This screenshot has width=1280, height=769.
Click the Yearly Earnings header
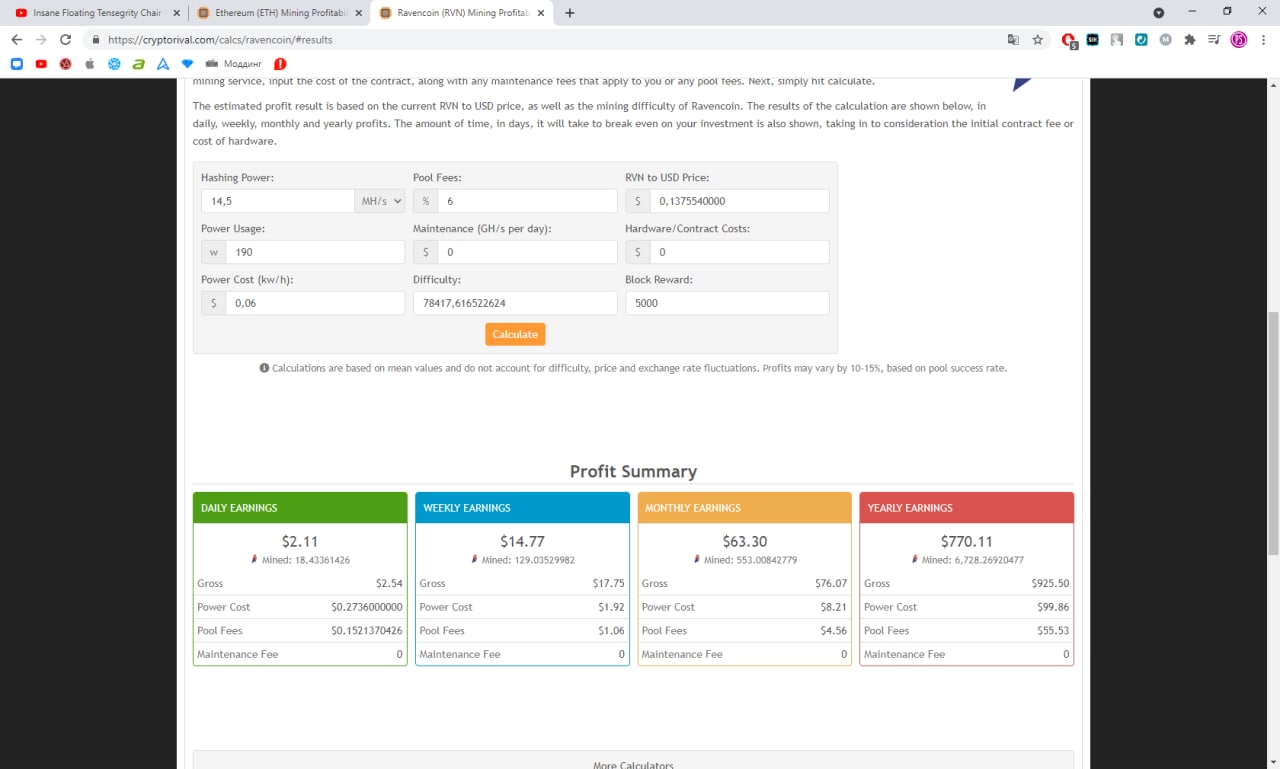point(966,507)
